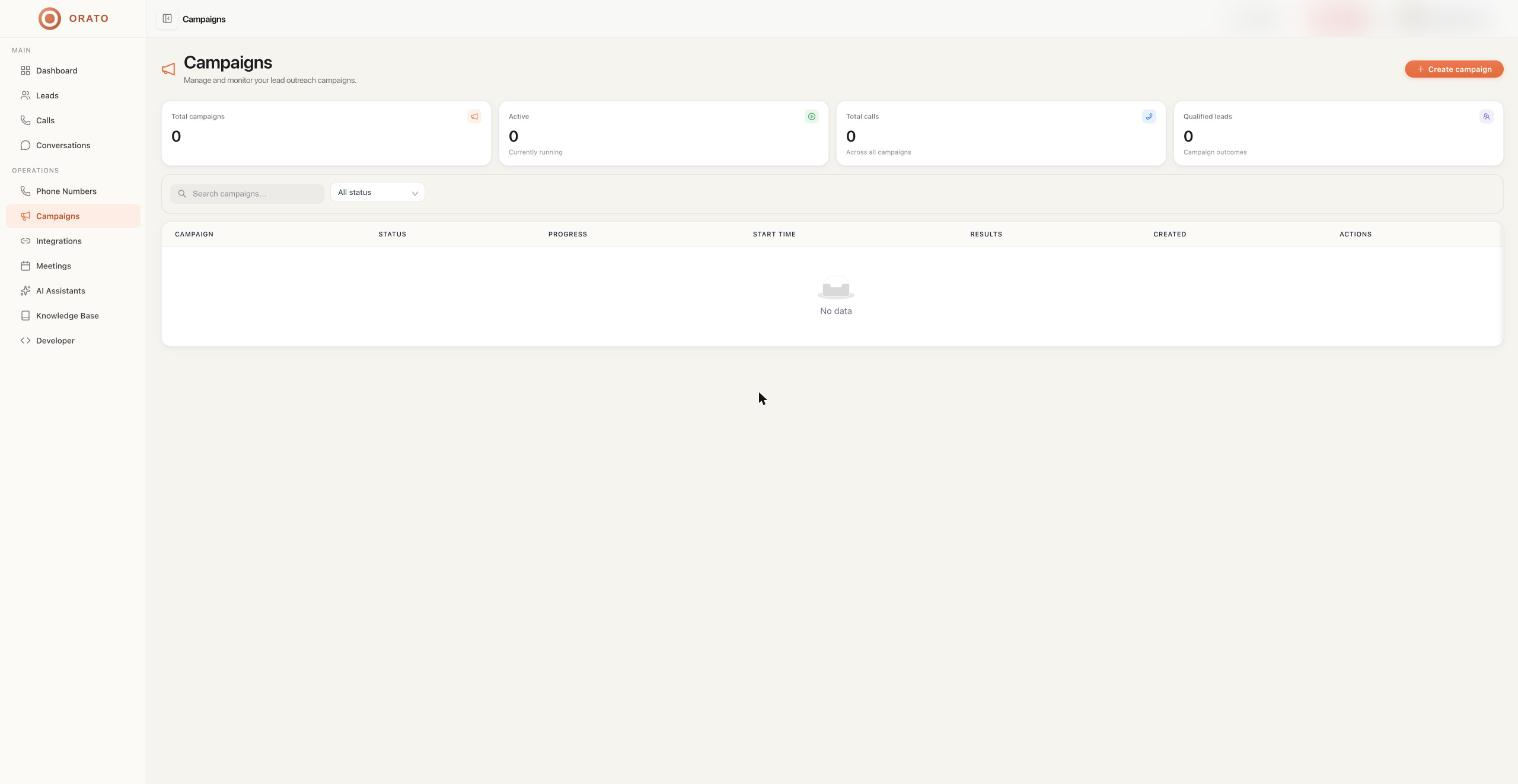Click the 'Across all campaigns' text
Image resolution: width=1518 pixels, height=784 pixels.
[x=878, y=152]
